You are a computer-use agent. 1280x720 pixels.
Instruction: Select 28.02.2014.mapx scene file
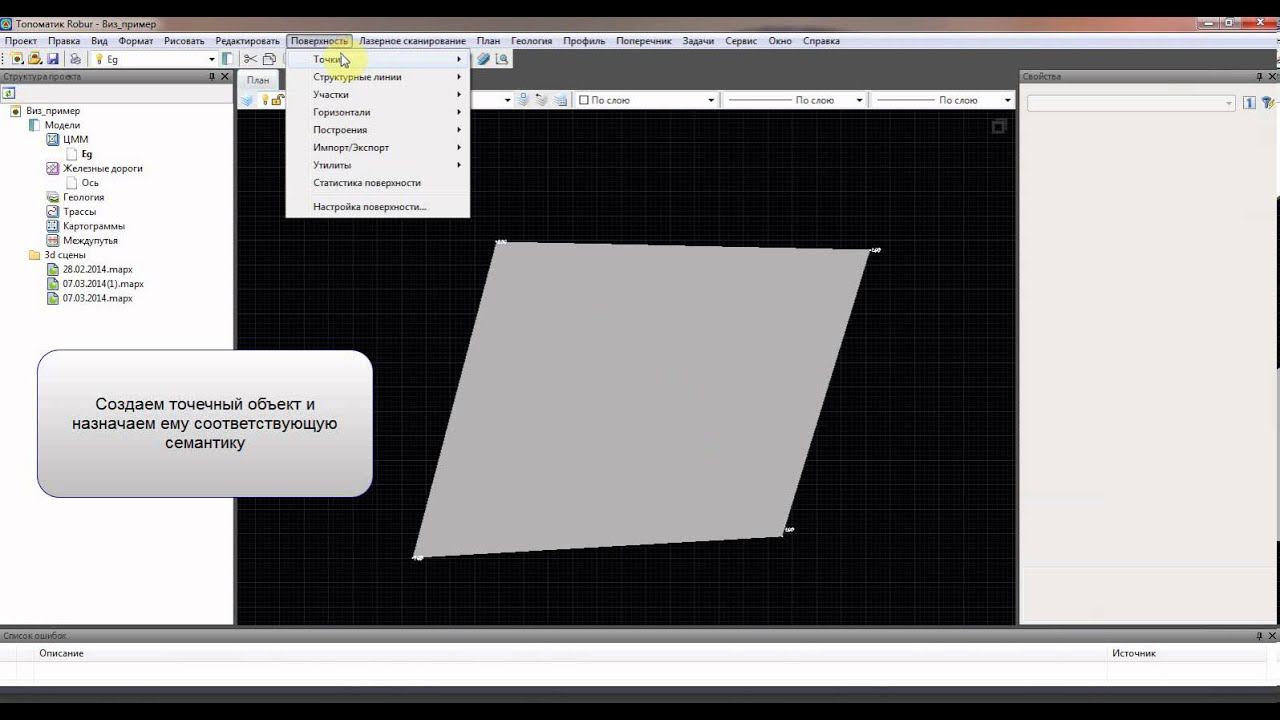(x=97, y=270)
